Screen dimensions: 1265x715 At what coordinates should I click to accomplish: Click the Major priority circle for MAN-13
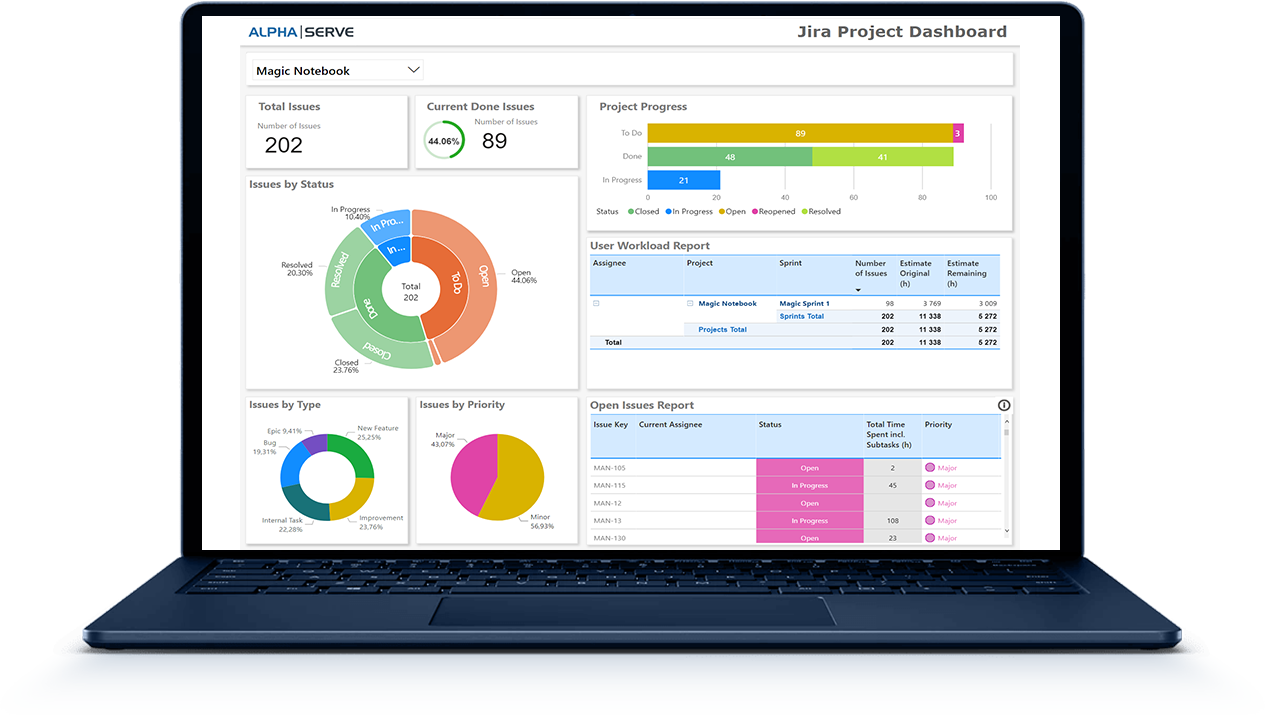930,520
